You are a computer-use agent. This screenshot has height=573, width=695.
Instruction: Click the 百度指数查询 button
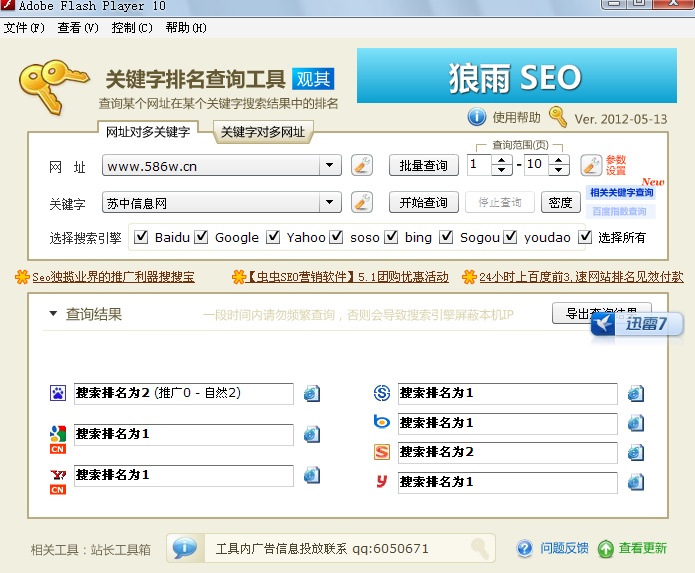coord(619,211)
